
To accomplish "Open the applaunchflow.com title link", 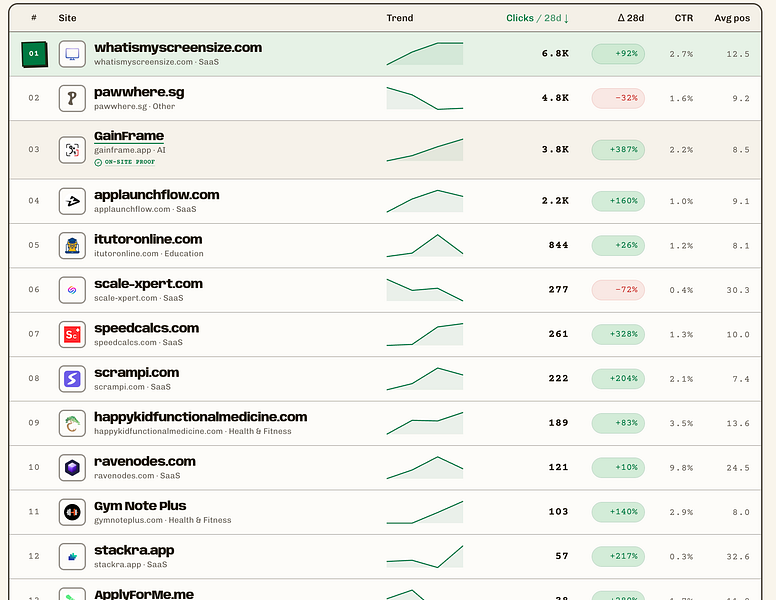I will pos(156,195).
